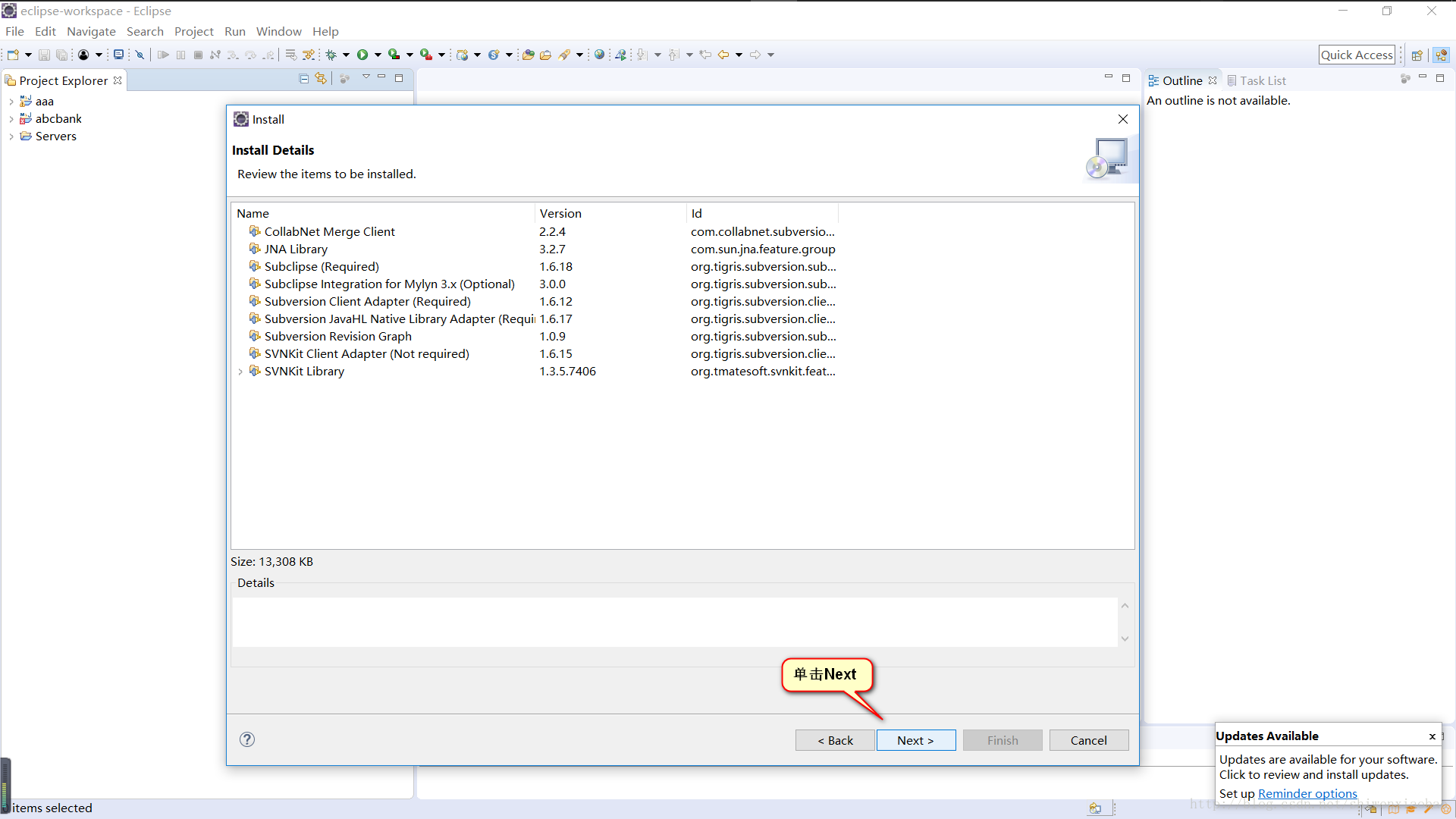Click the Cancel button

pyautogui.click(x=1089, y=740)
